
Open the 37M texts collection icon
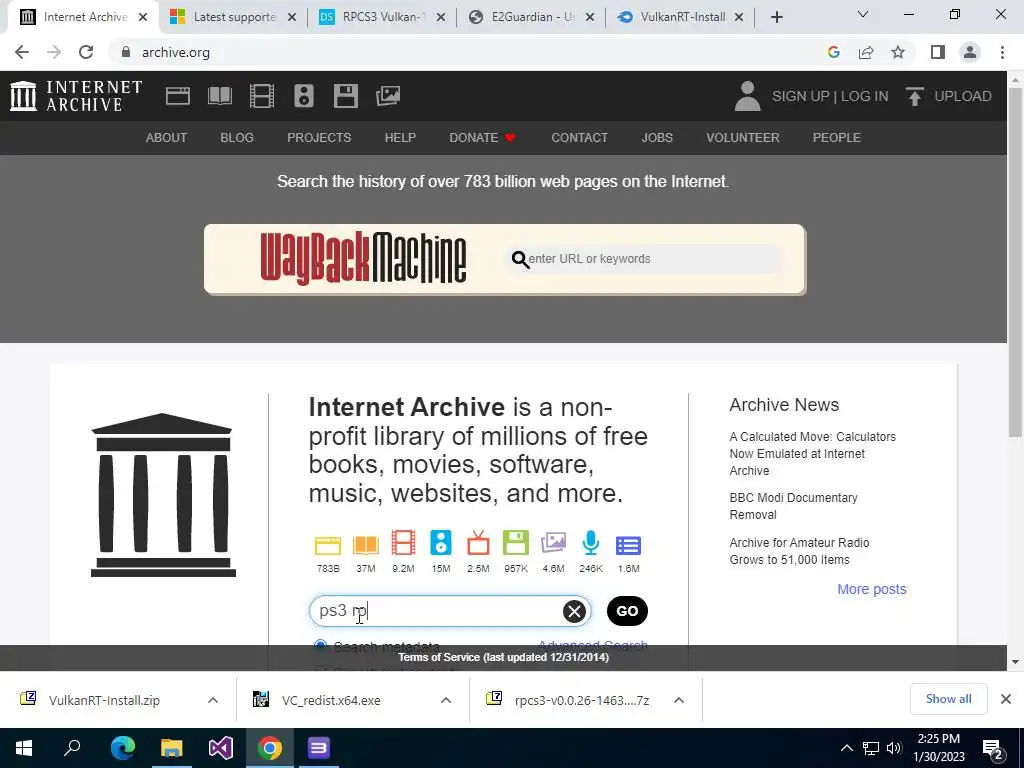tap(366, 544)
